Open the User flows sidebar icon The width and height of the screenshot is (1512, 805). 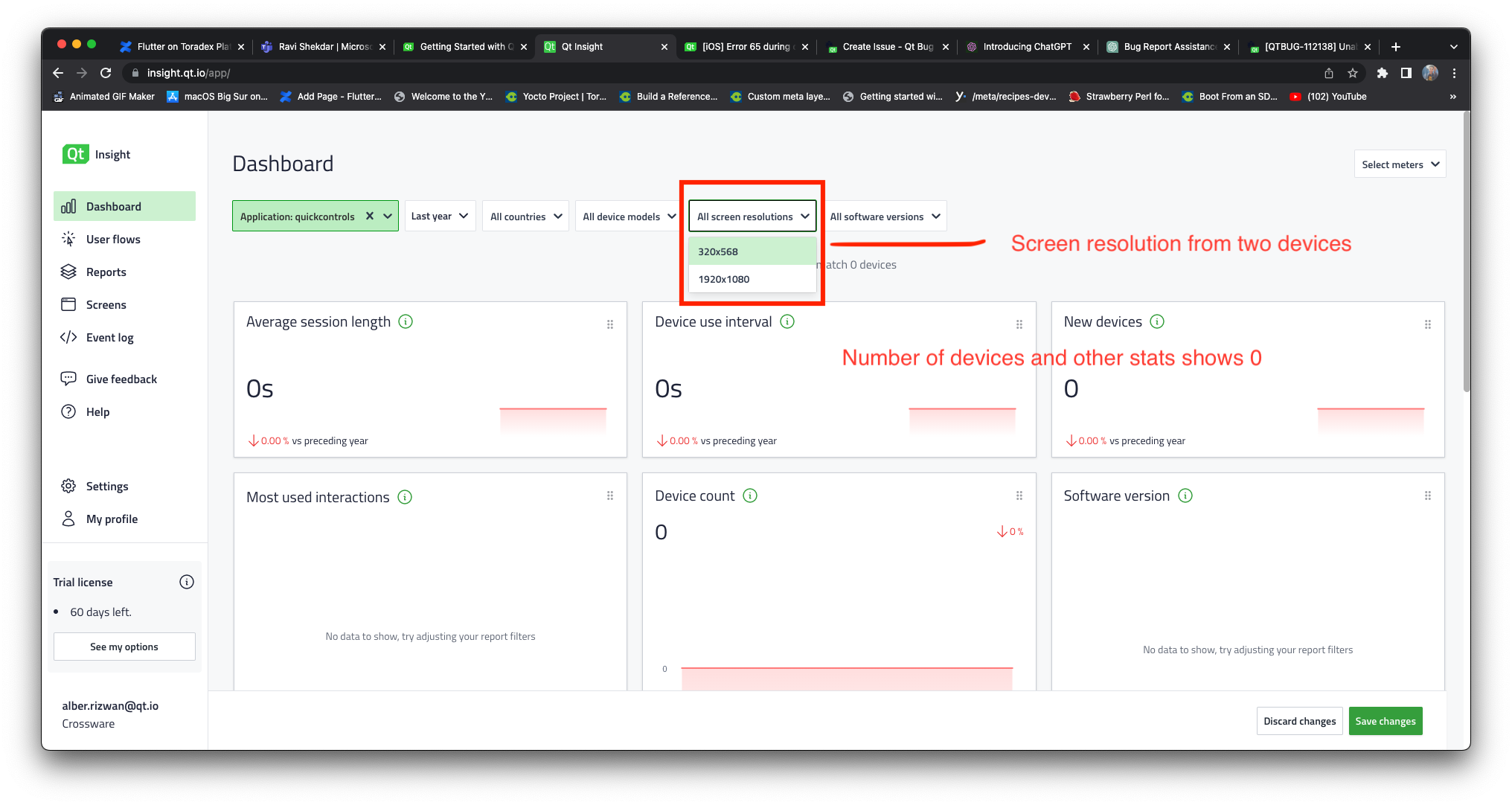click(68, 239)
